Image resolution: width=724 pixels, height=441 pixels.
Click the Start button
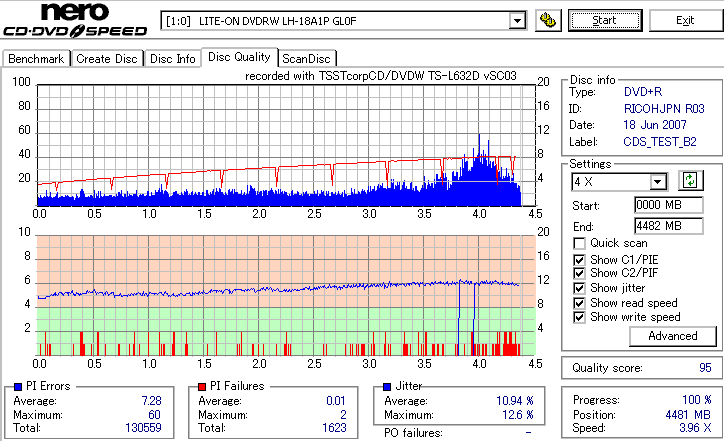tap(605, 21)
